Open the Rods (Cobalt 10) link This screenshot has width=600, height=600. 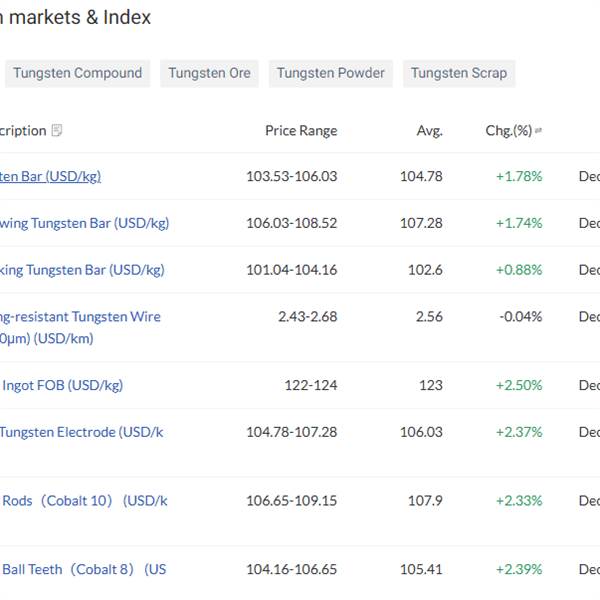[85, 501]
